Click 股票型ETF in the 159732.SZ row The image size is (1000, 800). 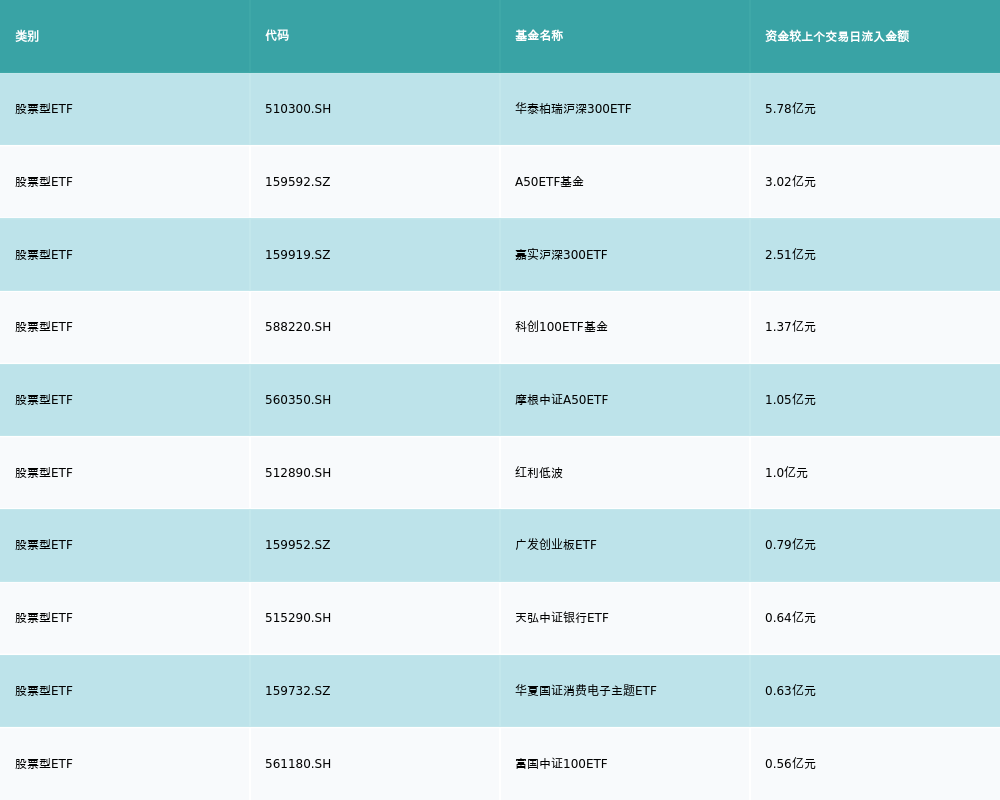[x=44, y=691]
